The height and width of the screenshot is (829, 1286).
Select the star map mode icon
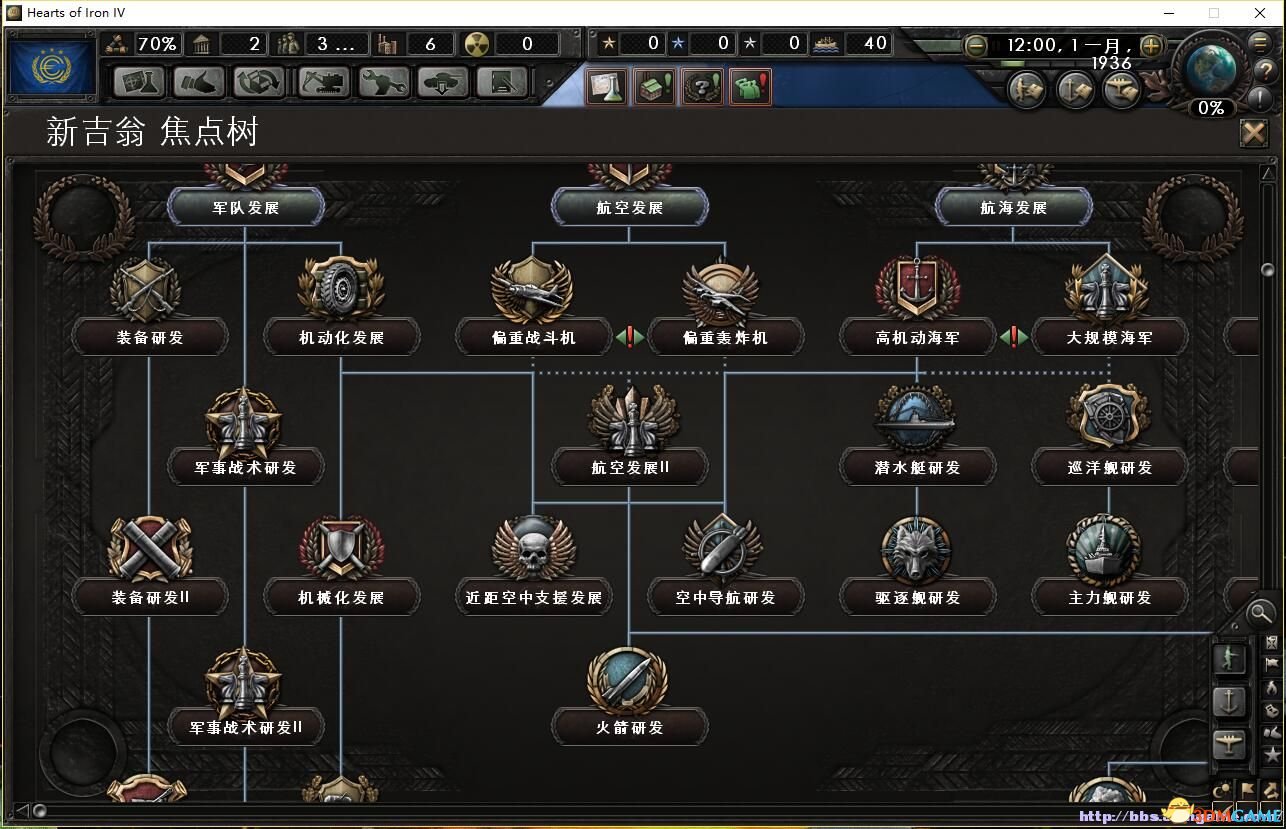pyautogui.click(x=1271, y=754)
